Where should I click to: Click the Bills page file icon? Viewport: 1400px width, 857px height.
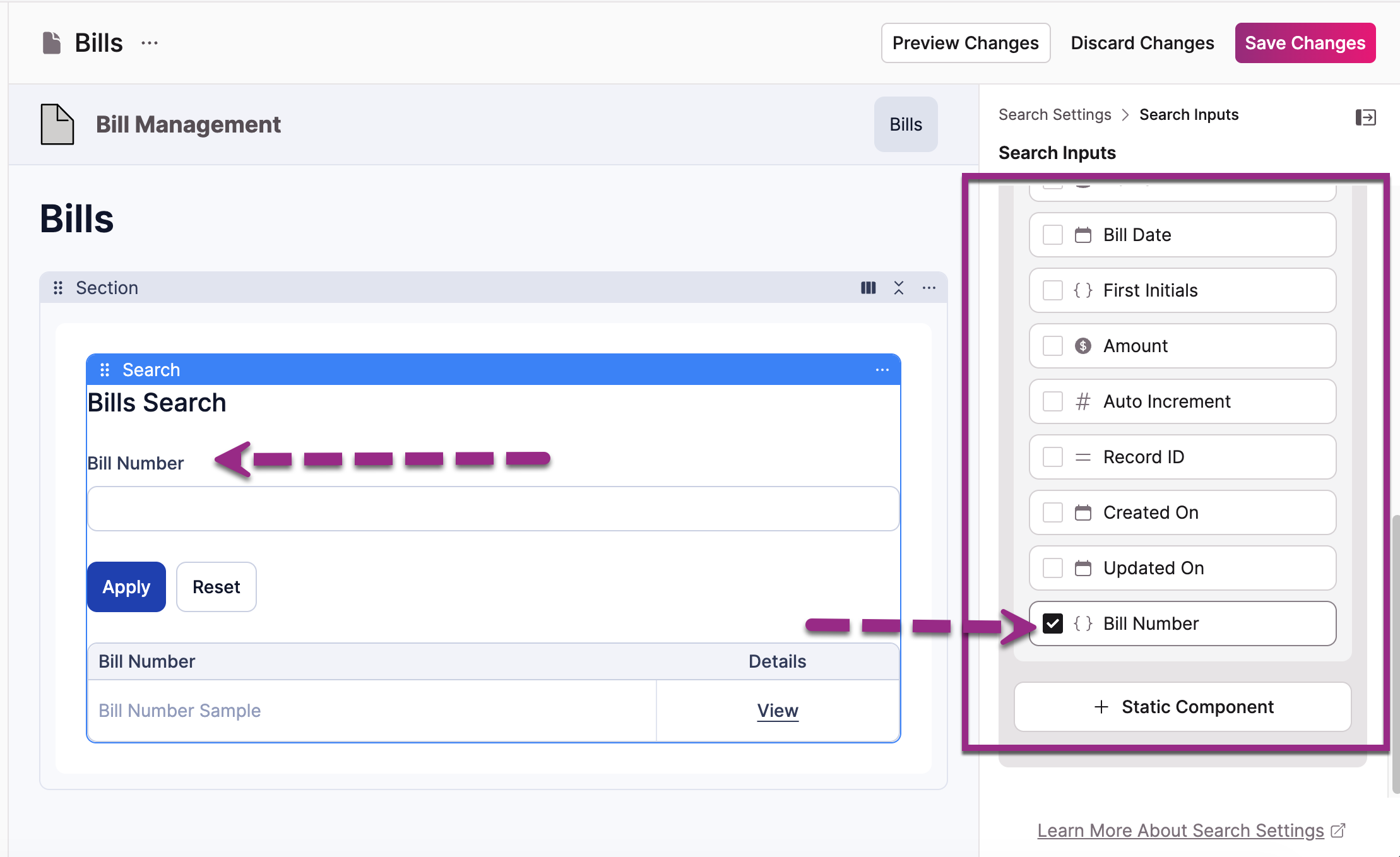click(x=51, y=43)
